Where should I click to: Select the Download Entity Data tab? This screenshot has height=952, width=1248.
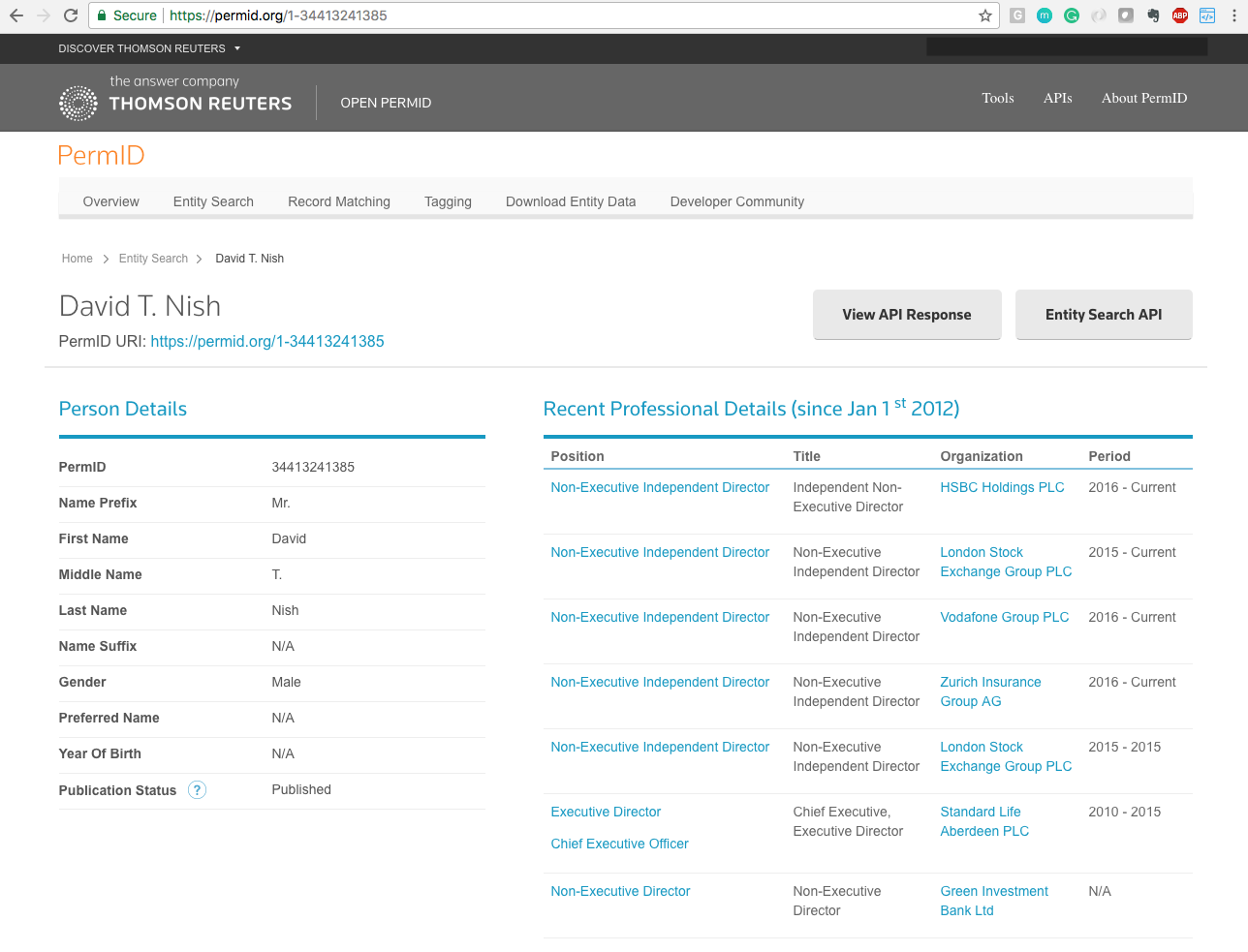point(571,201)
